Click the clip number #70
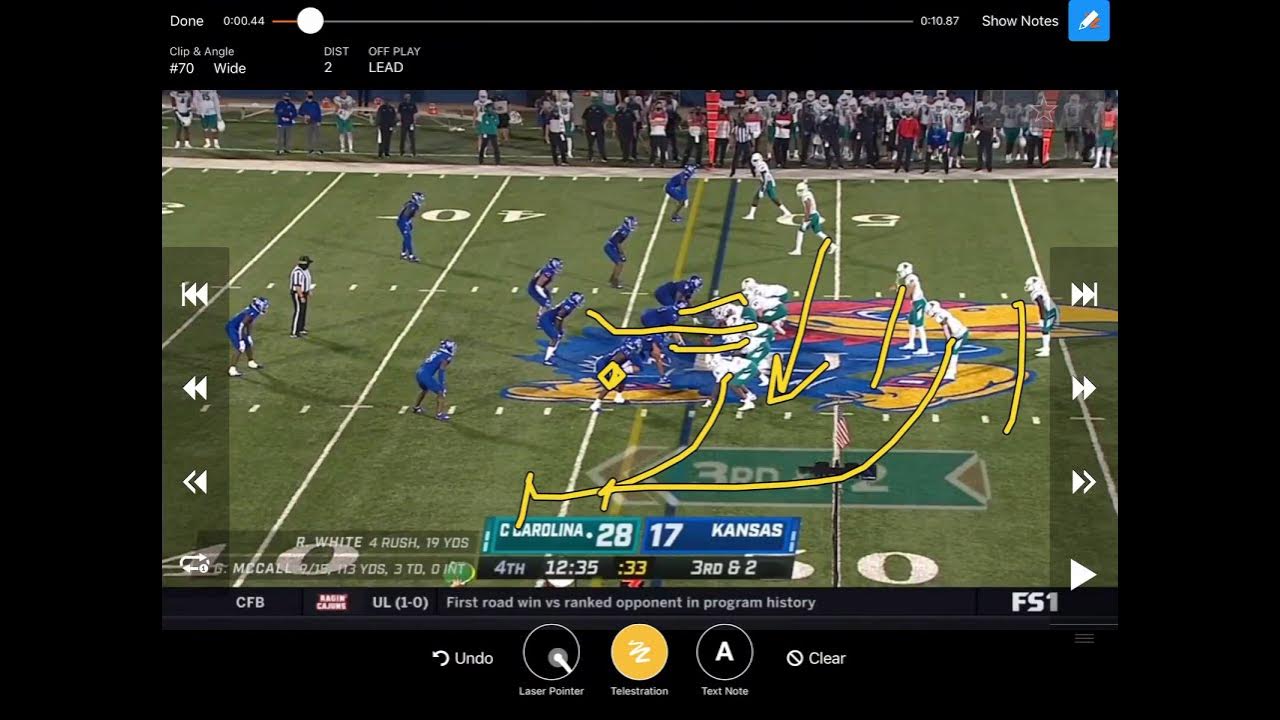Viewport: 1280px width, 720px height. pos(181,68)
